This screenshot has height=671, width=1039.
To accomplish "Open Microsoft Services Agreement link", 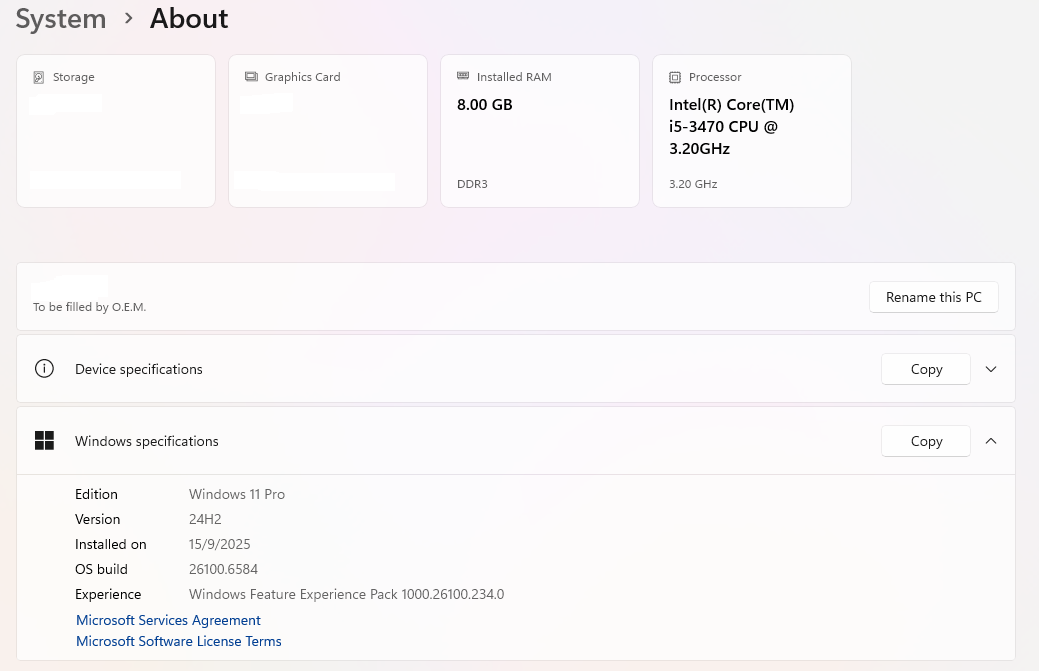I will 168,620.
